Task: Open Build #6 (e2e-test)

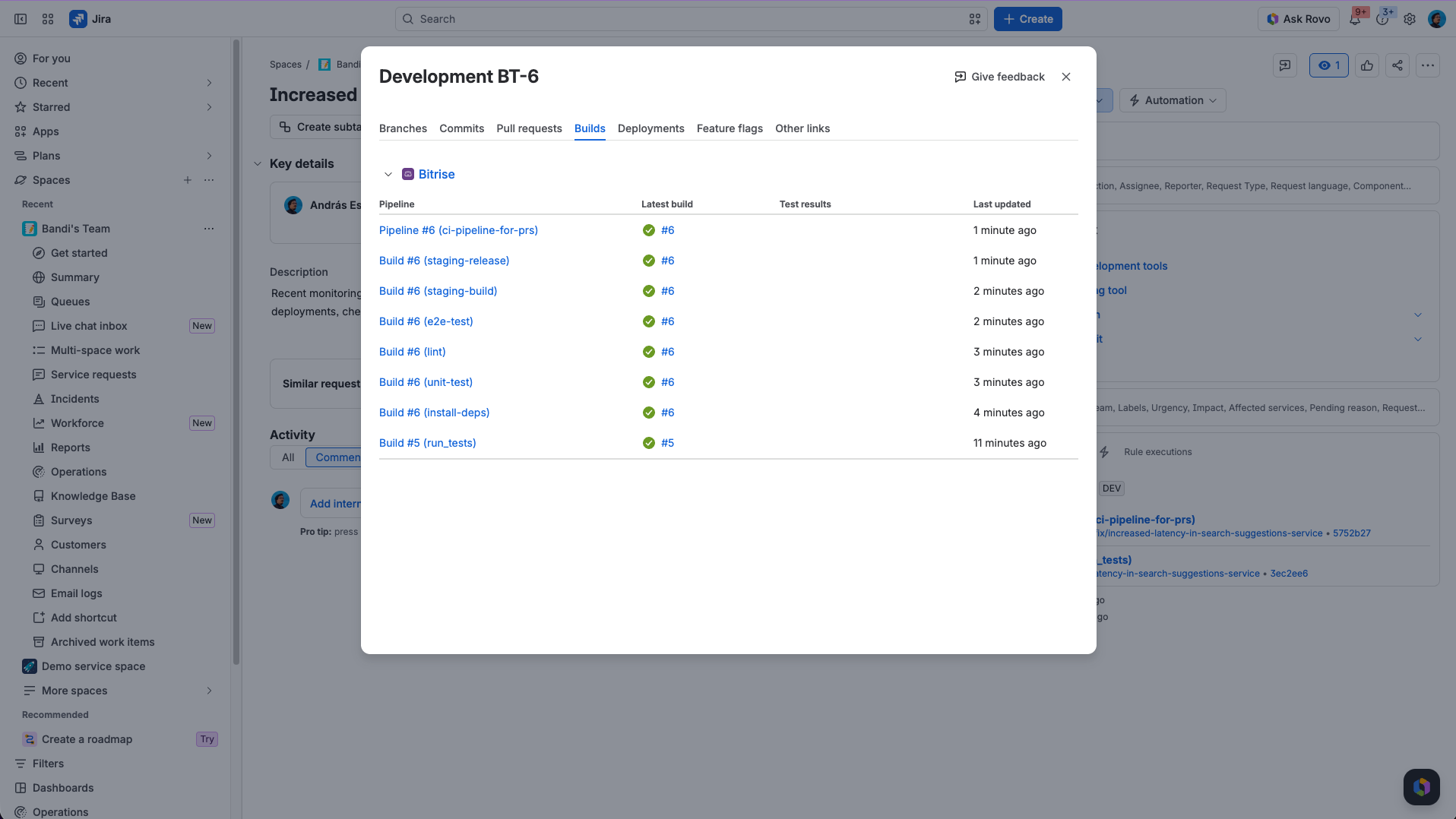Action: [x=426, y=321]
